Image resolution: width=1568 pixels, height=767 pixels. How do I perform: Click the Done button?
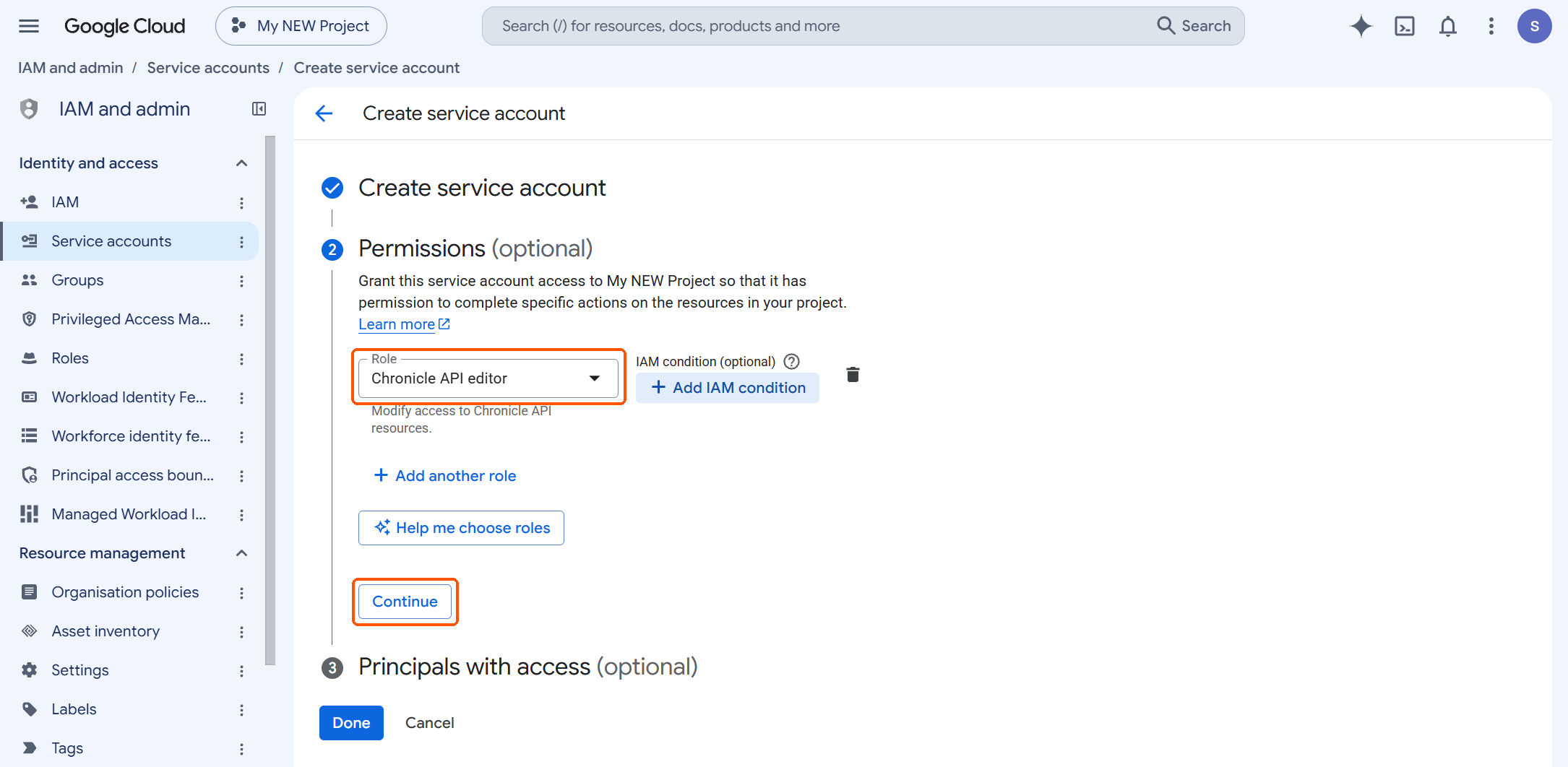click(351, 723)
